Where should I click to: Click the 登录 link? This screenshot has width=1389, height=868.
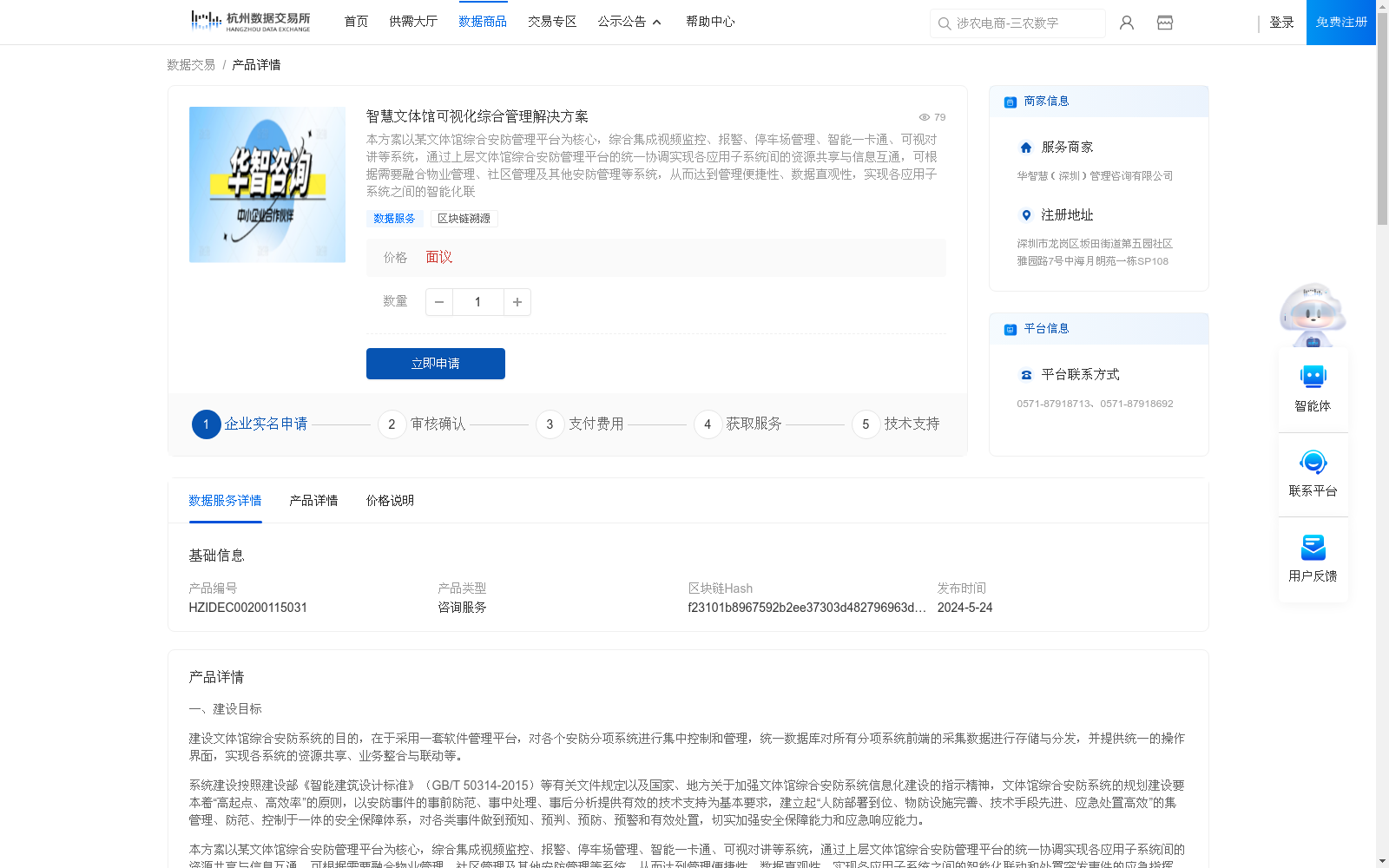click(1281, 23)
